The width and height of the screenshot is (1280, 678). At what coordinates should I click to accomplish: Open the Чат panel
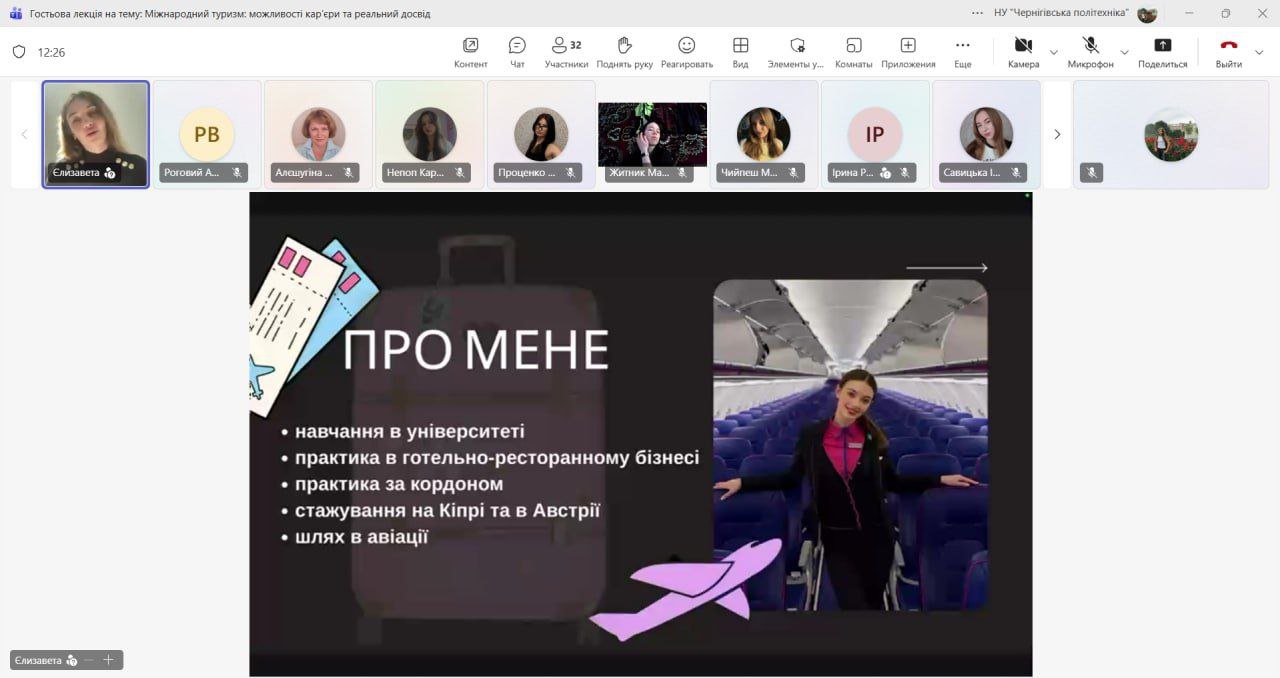click(517, 51)
